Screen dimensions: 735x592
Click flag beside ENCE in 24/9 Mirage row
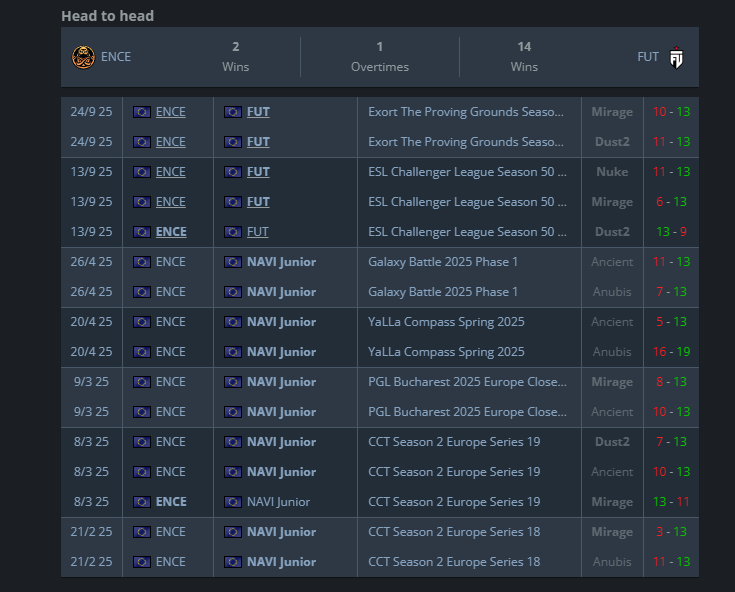[142, 112]
